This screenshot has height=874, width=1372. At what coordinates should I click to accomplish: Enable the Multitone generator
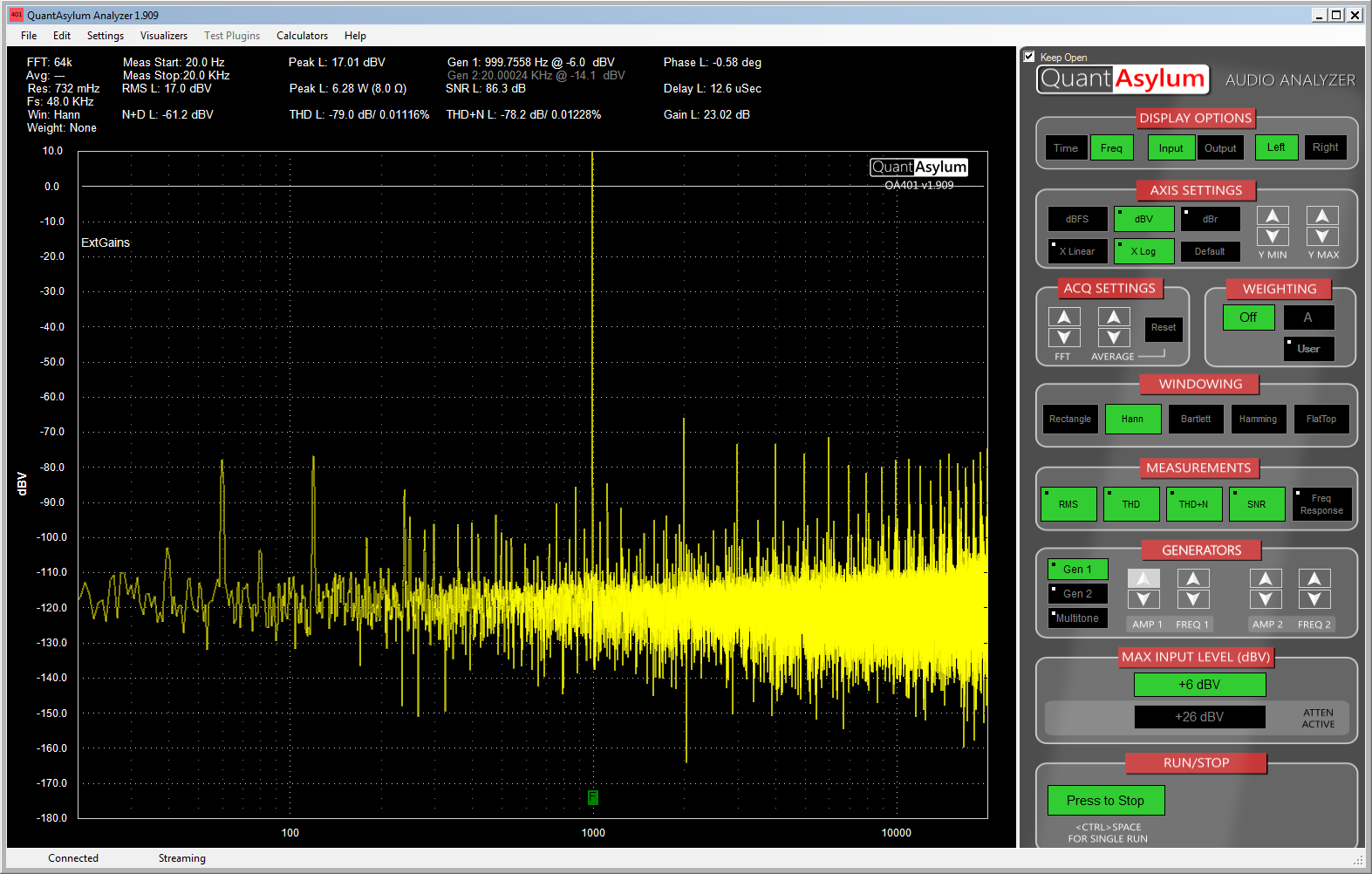1077,618
